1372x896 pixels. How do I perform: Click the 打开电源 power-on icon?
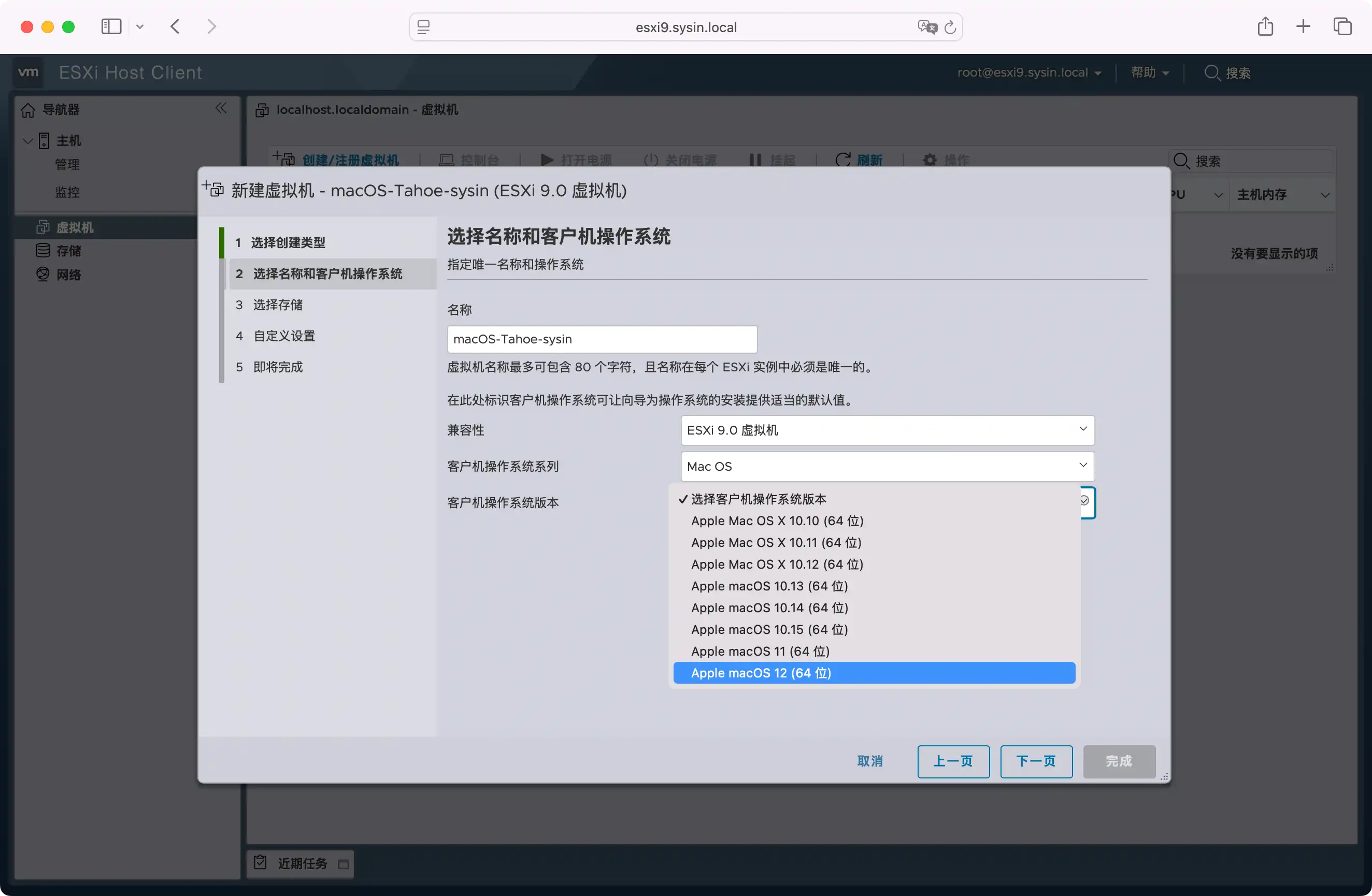pyautogui.click(x=546, y=160)
